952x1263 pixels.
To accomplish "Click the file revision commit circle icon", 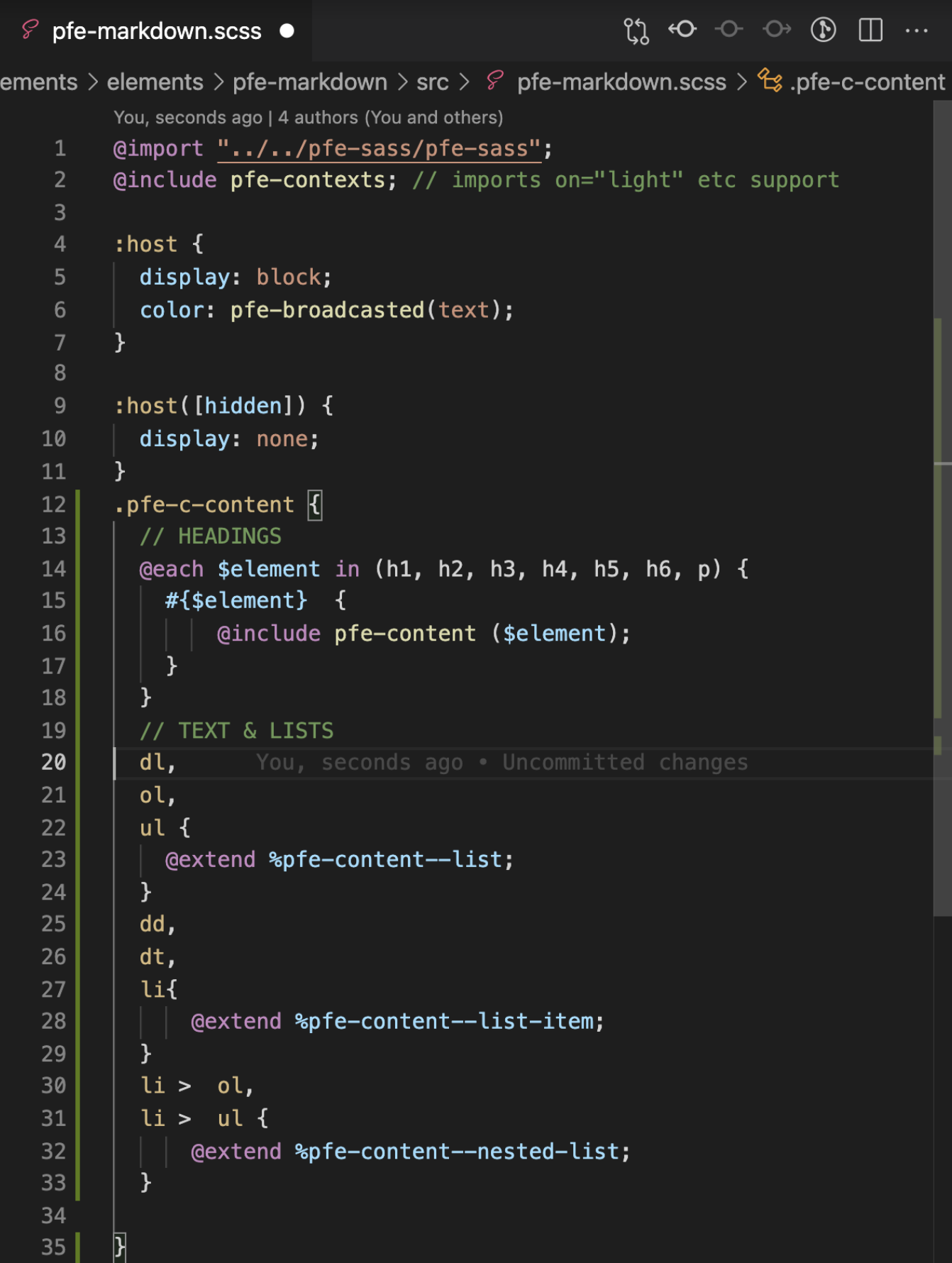I will pyautogui.click(x=729, y=29).
